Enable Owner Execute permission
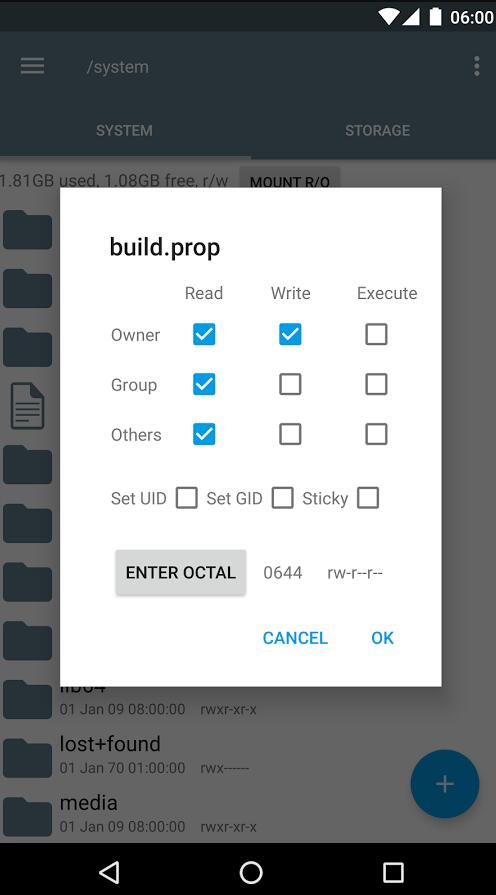 [376, 334]
